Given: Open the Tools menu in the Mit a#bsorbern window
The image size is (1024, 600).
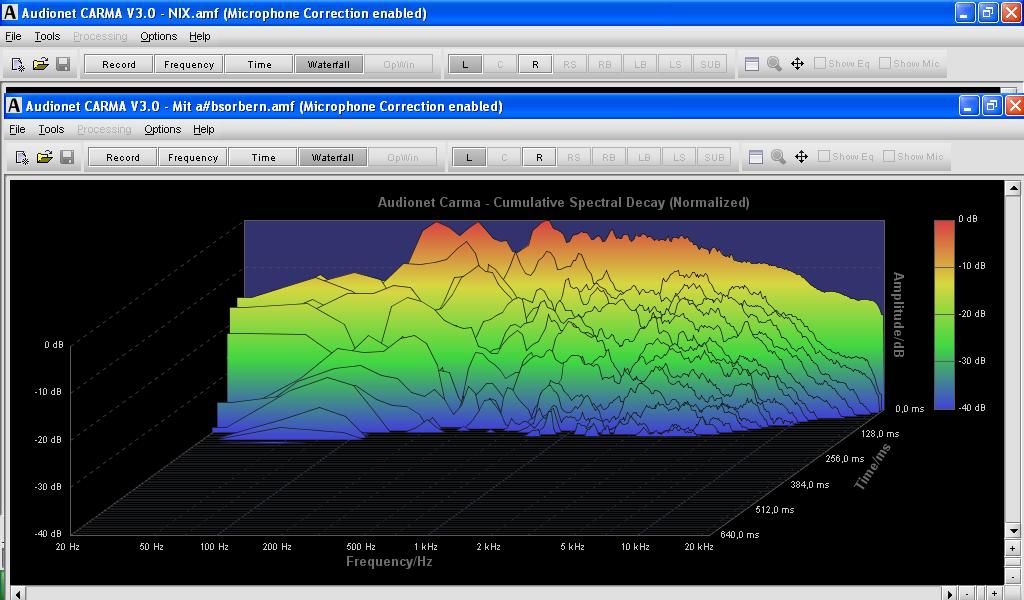Looking at the screenshot, I should point(51,129).
